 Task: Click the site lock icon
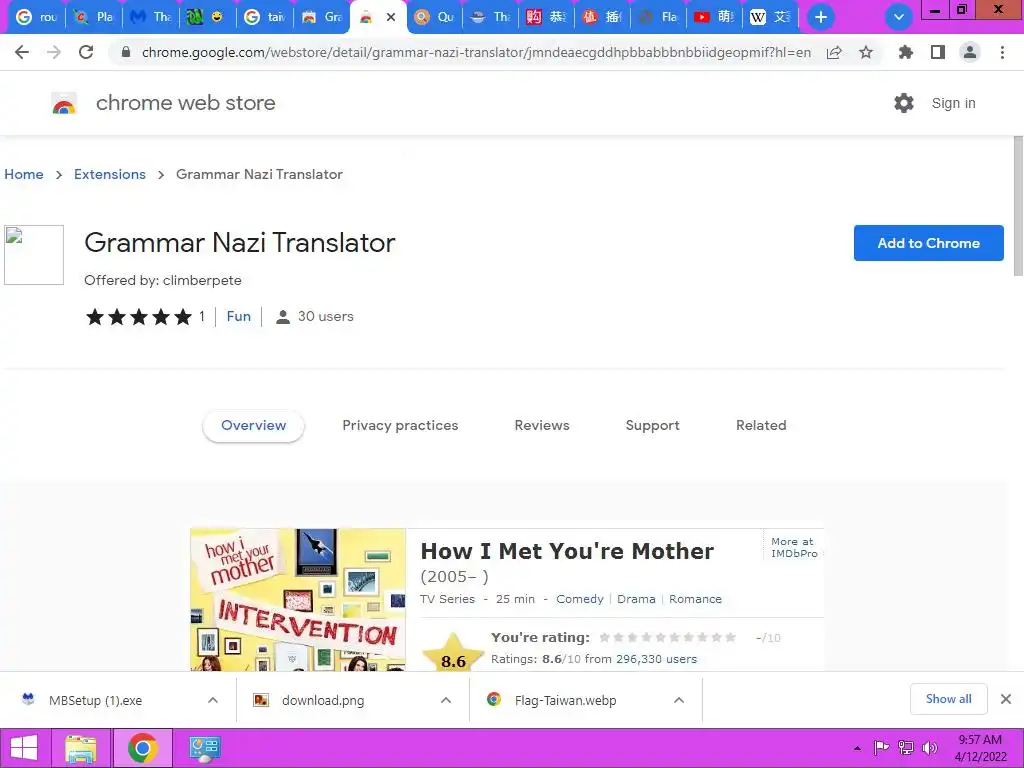pos(126,52)
